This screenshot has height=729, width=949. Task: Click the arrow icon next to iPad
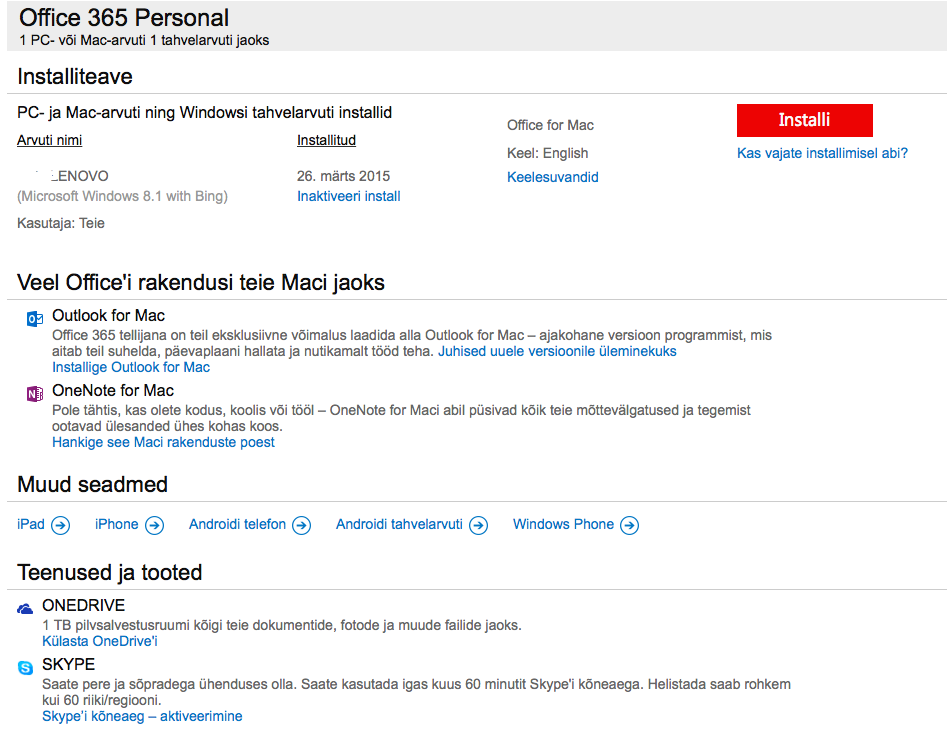(61, 525)
